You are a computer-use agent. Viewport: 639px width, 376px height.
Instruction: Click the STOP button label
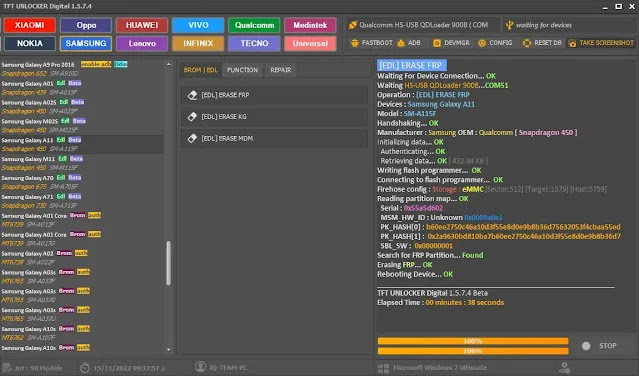click(608, 346)
